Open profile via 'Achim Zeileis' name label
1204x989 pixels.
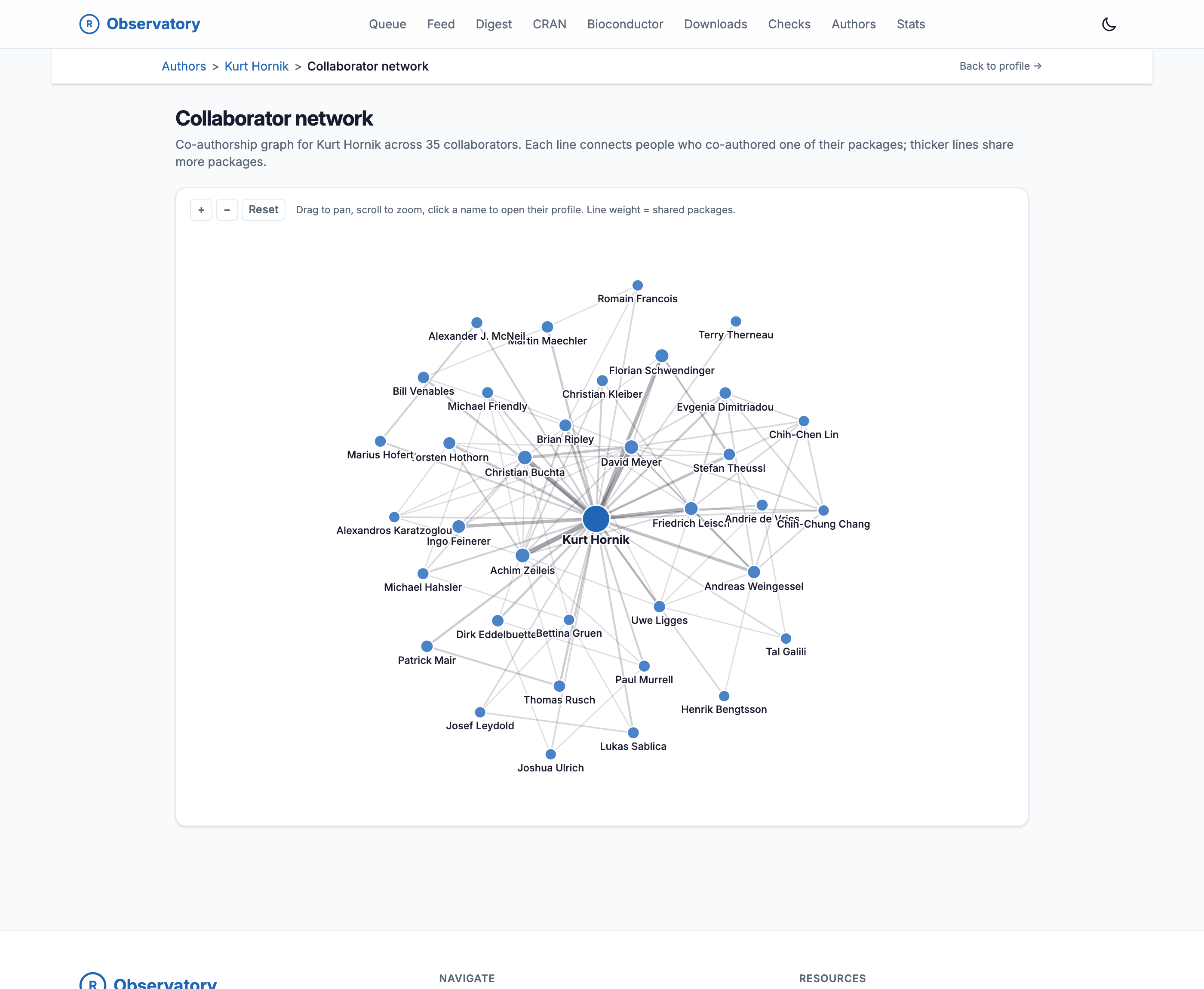522,570
